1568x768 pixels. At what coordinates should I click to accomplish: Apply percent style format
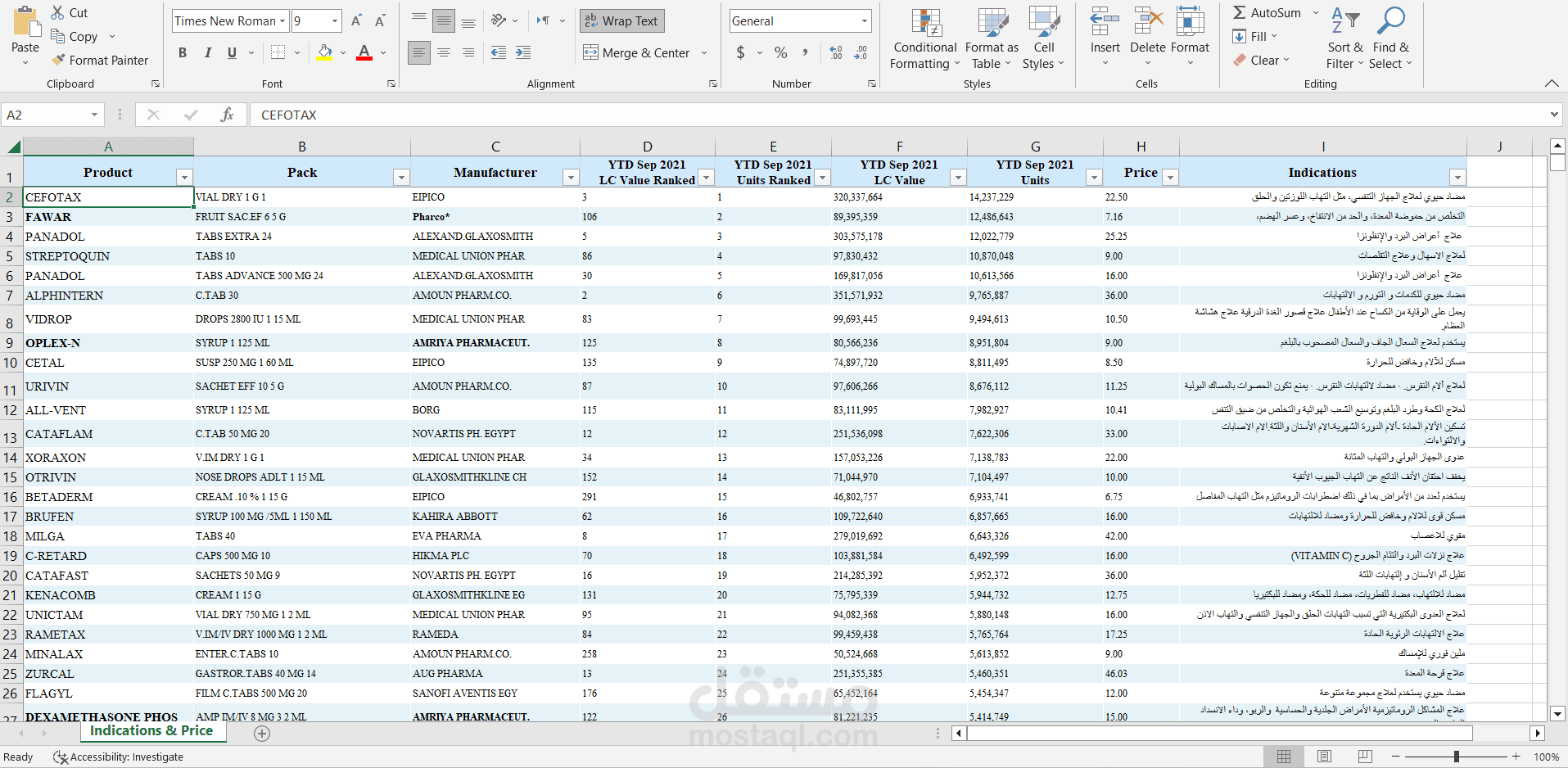click(x=781, y=52)
